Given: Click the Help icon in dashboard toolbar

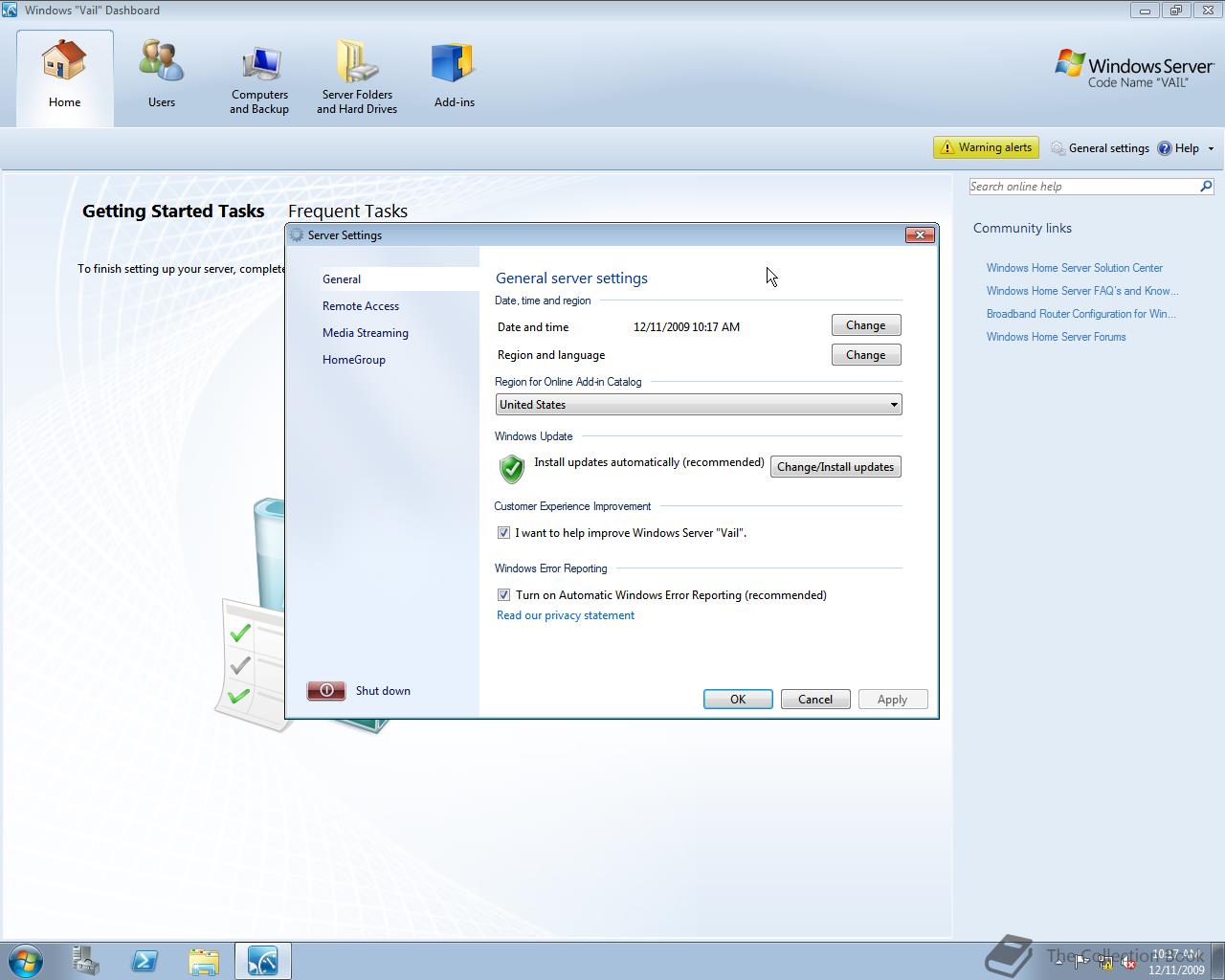Looking at the screenshot, I should click(1165, 148).
